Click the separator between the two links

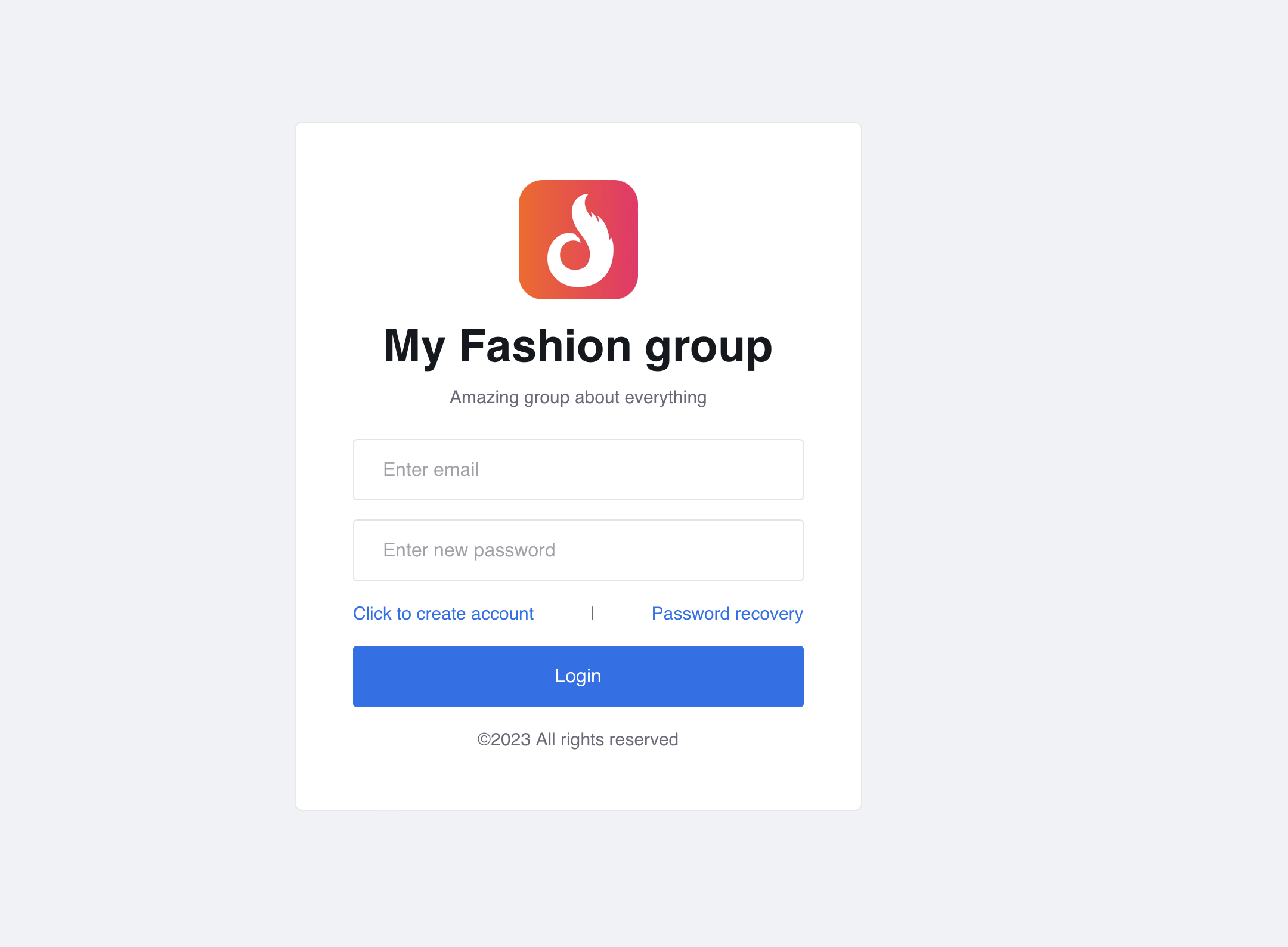[592, 613]
